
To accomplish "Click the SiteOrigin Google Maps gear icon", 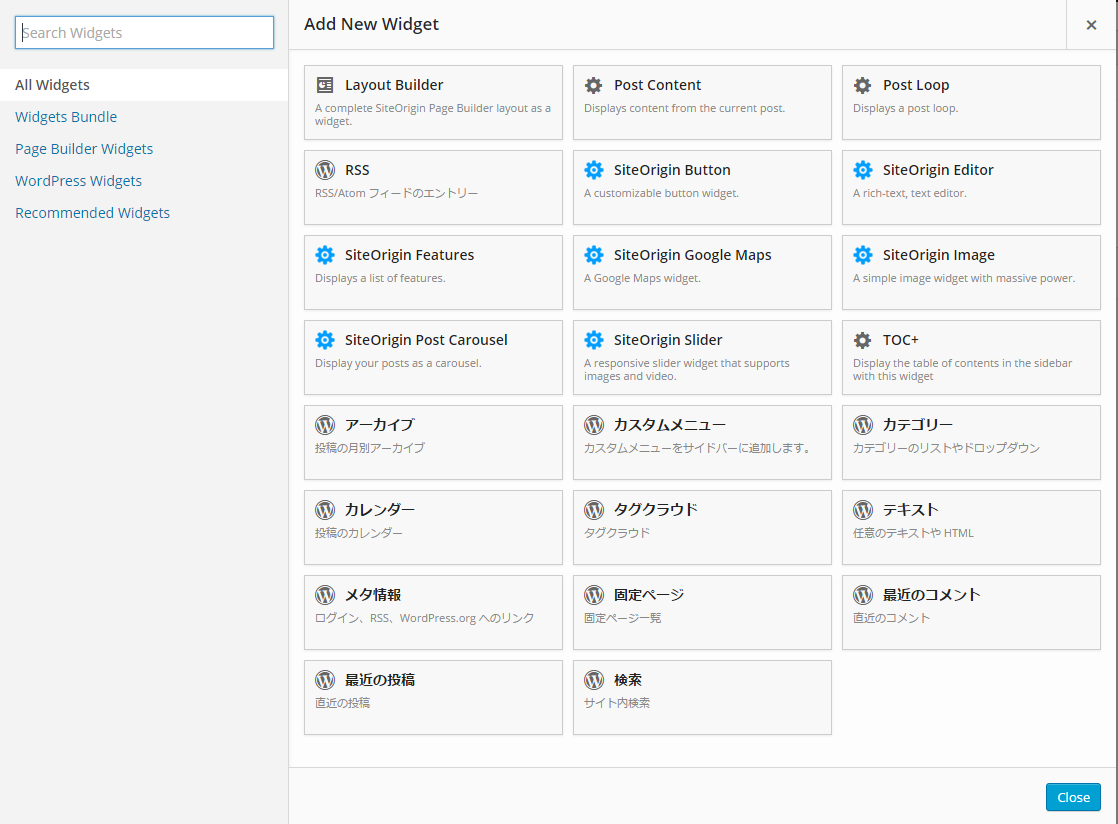I will (x=594, y=255).
